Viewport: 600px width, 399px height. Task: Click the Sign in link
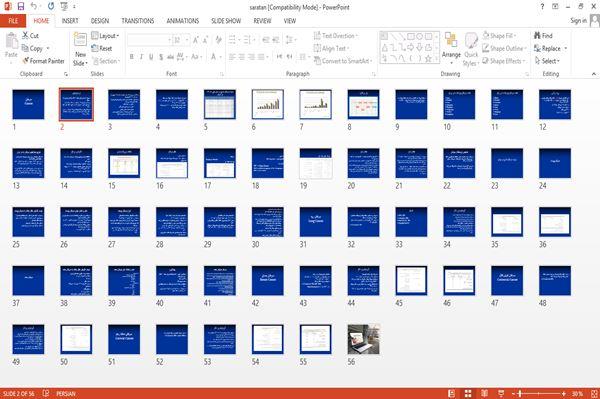coord(578,21)
